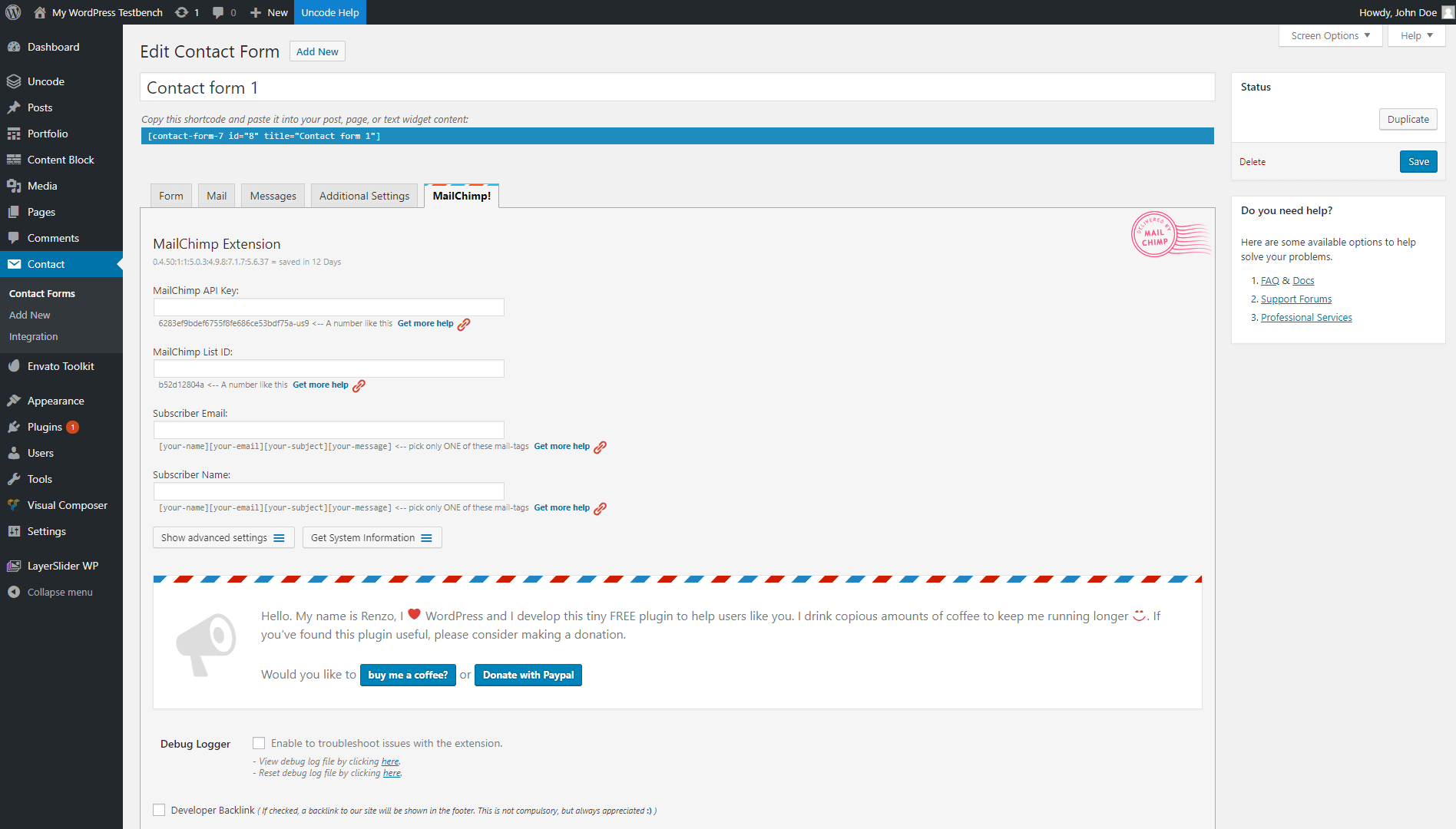The height and width of the screenshot is (829, 1456).
Task: Click the Comments icon in the sidebar
Action: click(14, 238)
